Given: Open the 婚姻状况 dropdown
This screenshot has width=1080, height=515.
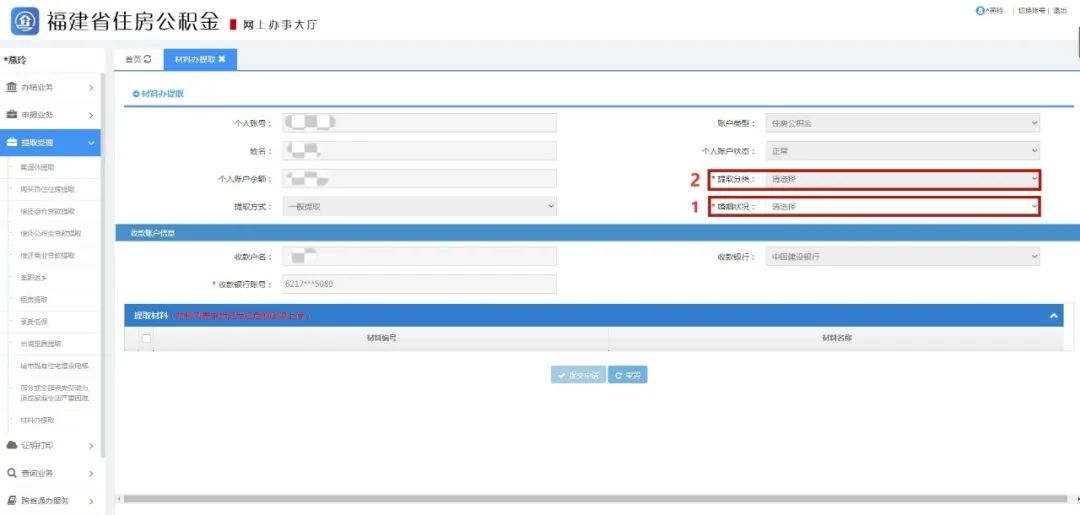Looking at the screenshot, I should (x=902, y=207).
